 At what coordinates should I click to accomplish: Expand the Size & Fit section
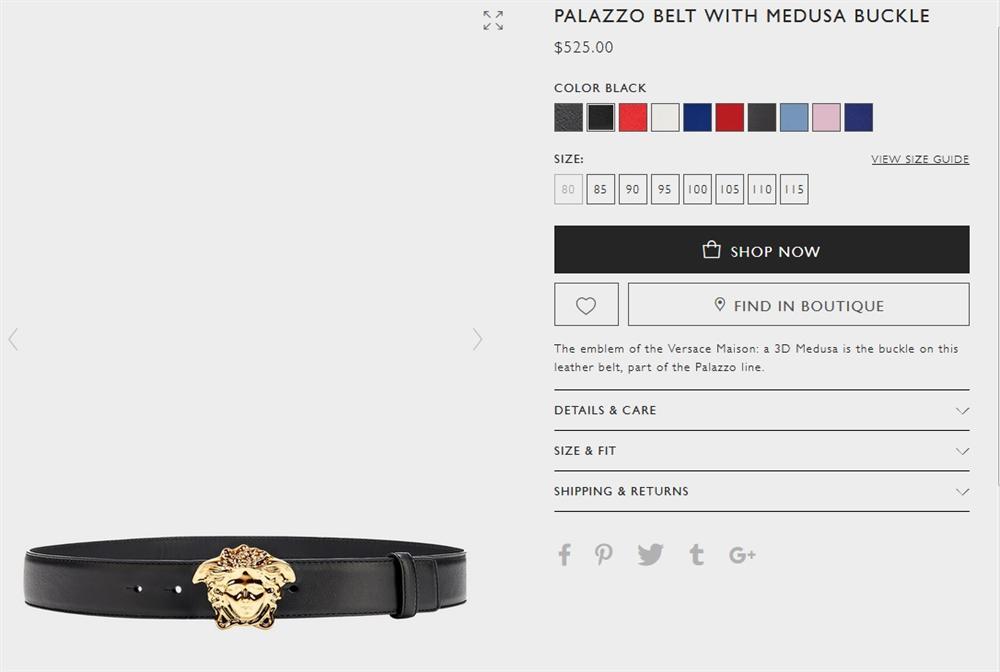click(x=761, y=451)
